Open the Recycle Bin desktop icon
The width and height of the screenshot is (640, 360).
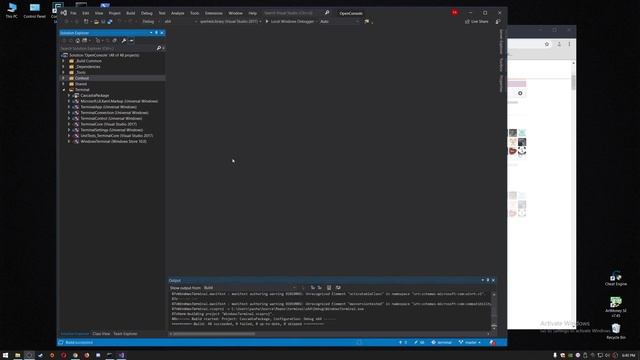(616, 331)
